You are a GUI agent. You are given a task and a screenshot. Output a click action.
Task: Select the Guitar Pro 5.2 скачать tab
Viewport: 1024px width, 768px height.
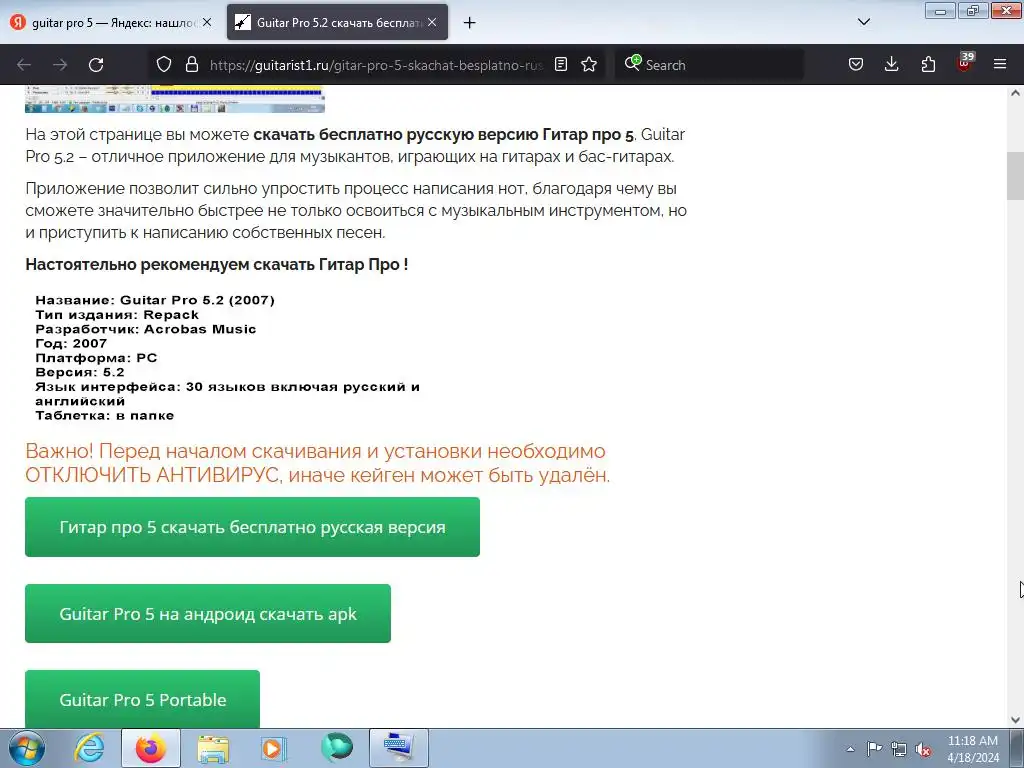tap(338, 22)
